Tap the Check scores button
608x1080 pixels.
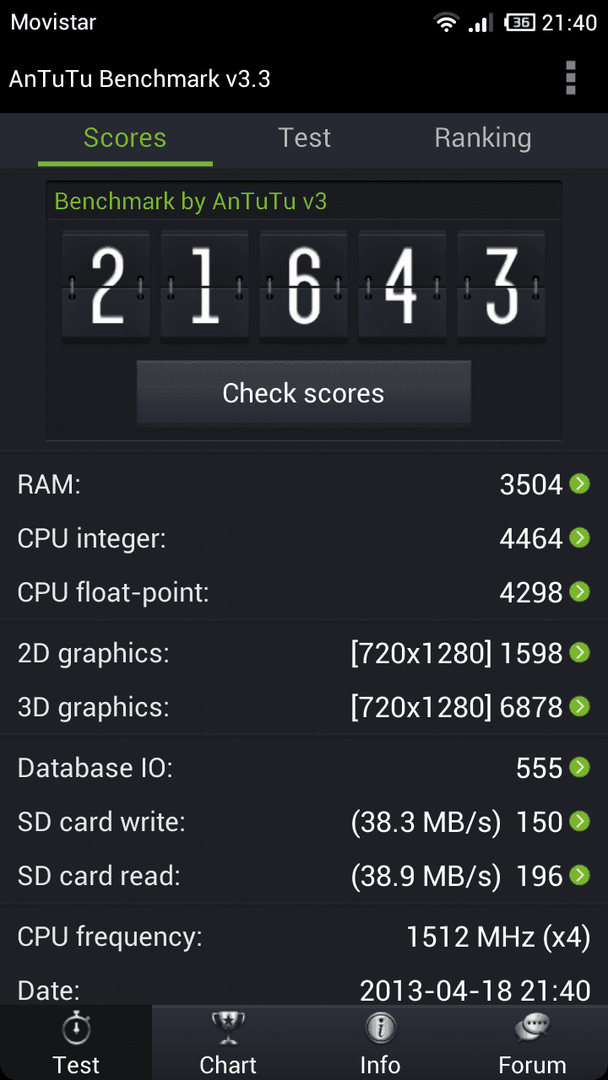point(304,393)
